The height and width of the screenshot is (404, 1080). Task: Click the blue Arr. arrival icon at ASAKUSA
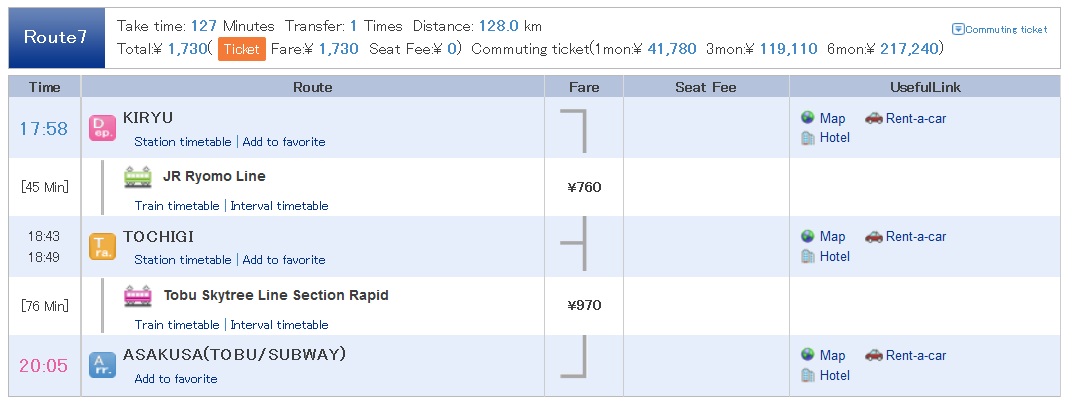[x=103, y=365]
